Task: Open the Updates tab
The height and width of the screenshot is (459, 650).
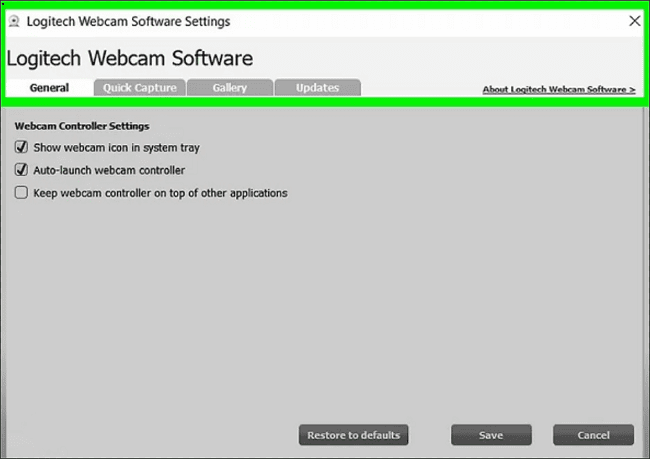Action: (318, 87)
